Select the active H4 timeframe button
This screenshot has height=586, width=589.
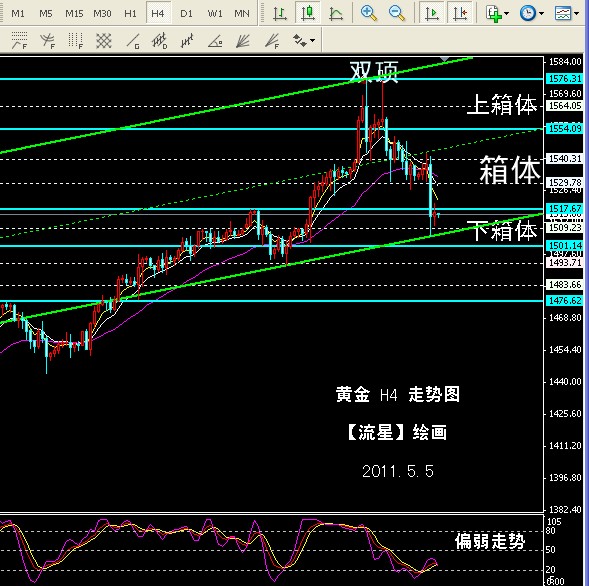click(158, 14)
